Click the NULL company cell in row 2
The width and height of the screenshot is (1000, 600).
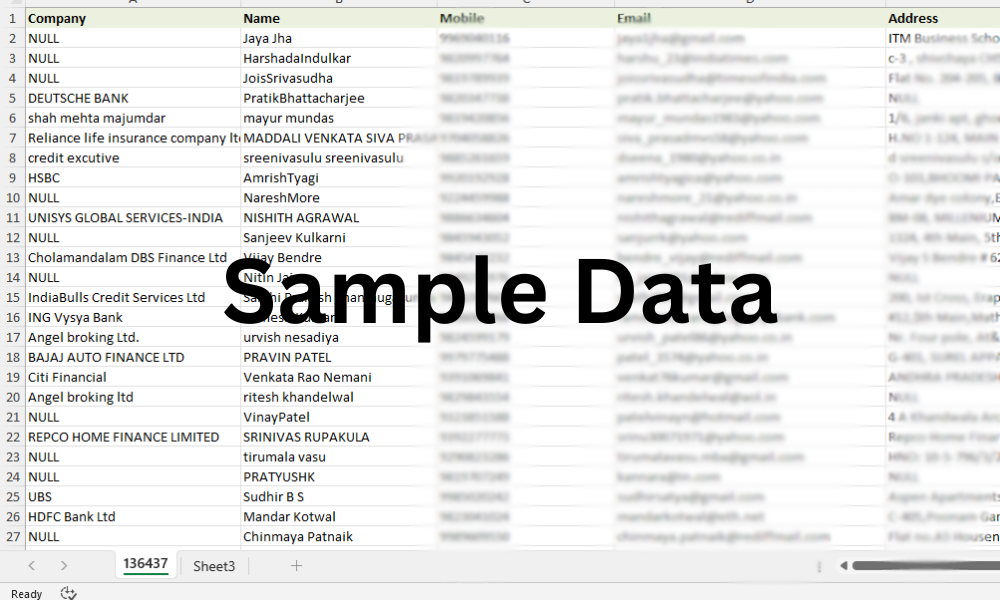133,38
